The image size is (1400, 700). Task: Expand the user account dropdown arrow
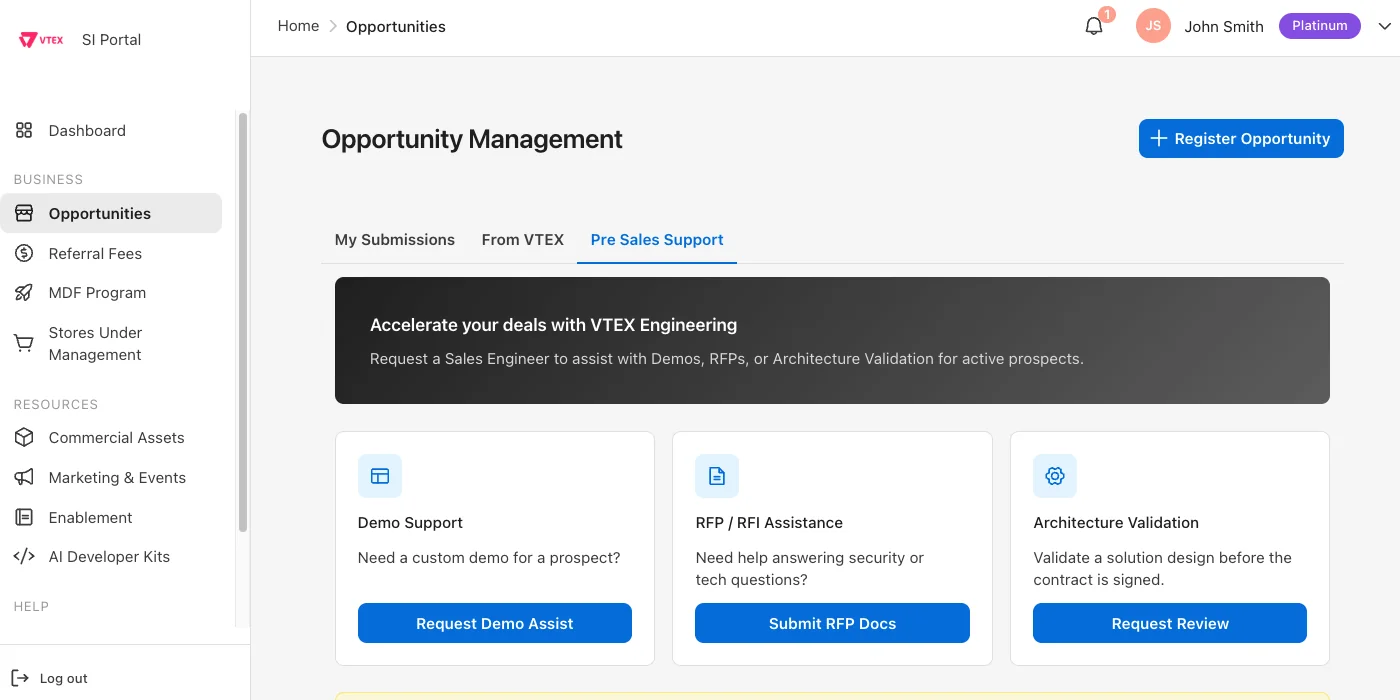1385,27
